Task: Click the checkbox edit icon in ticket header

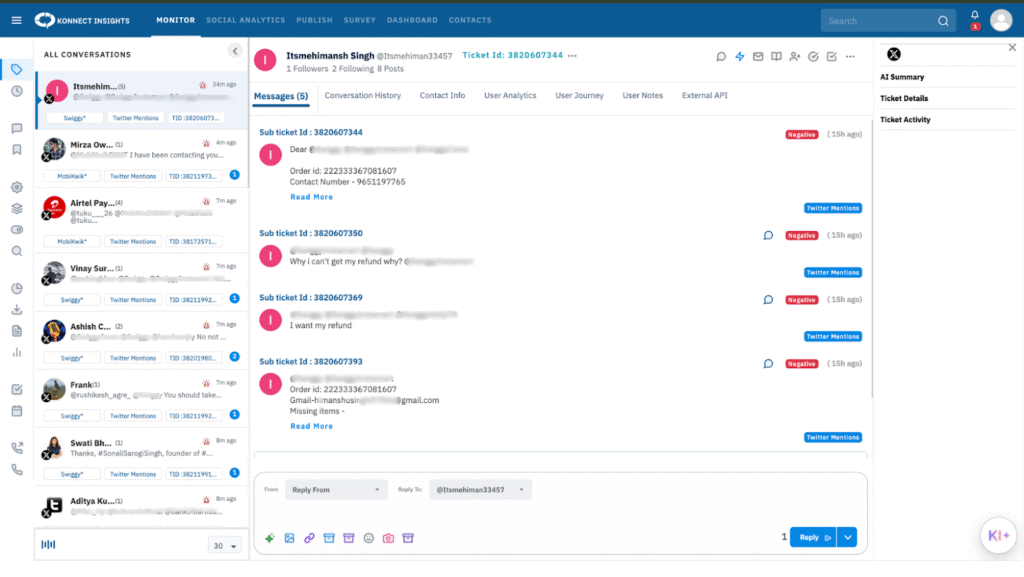Action: coord(831,56)
